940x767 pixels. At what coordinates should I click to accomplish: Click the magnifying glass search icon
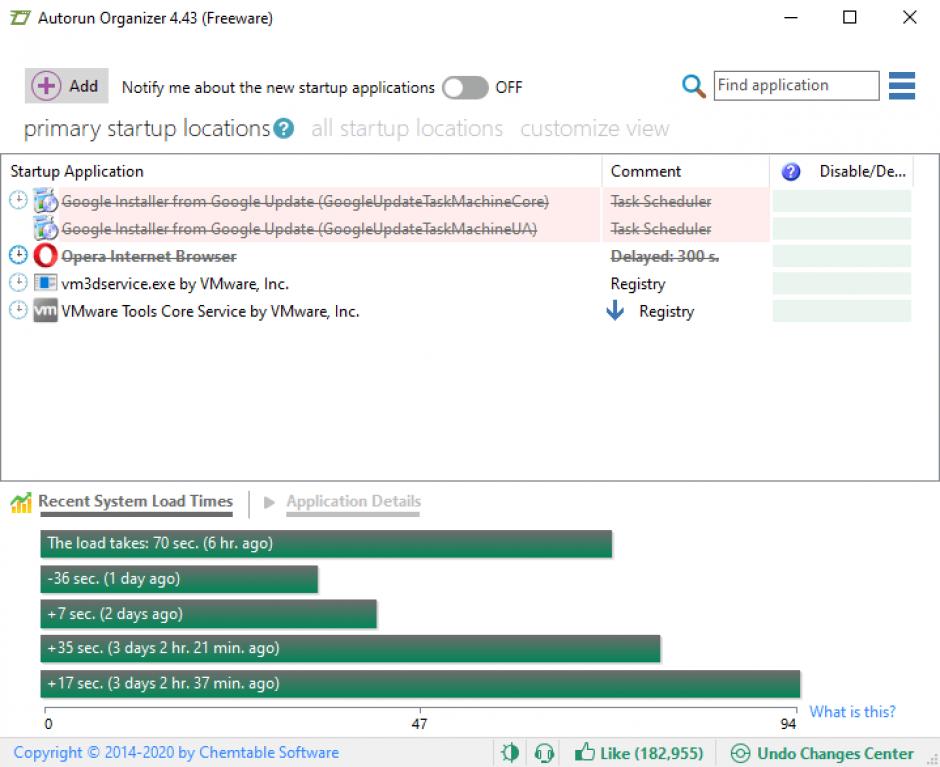(693, 86)
